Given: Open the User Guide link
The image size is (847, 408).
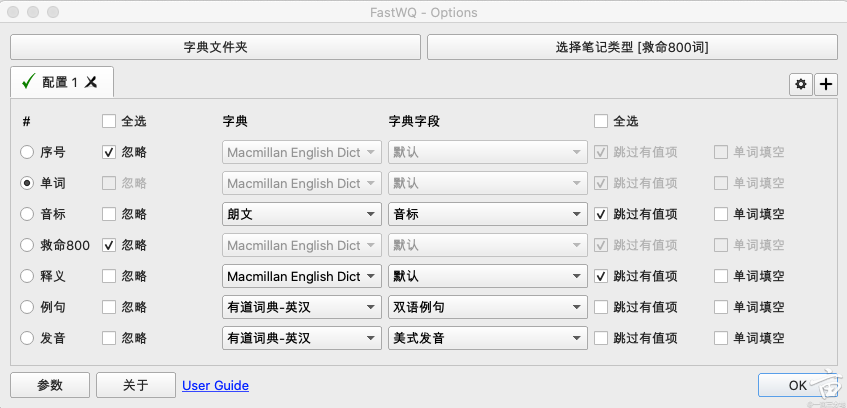Looking at the screenshot, I should click(215, 385).
